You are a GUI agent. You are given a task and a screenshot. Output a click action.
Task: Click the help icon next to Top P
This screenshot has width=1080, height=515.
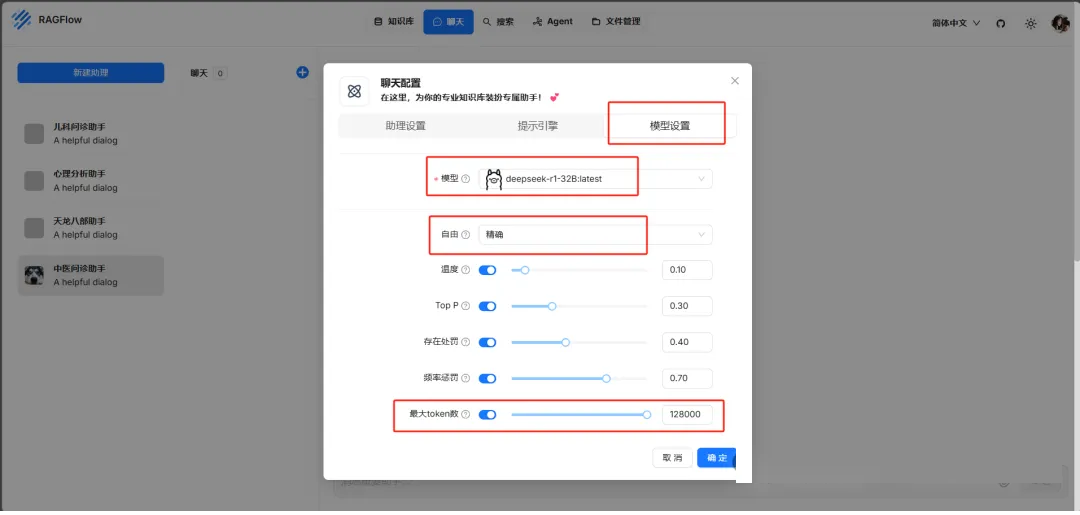tap(466, 306)
